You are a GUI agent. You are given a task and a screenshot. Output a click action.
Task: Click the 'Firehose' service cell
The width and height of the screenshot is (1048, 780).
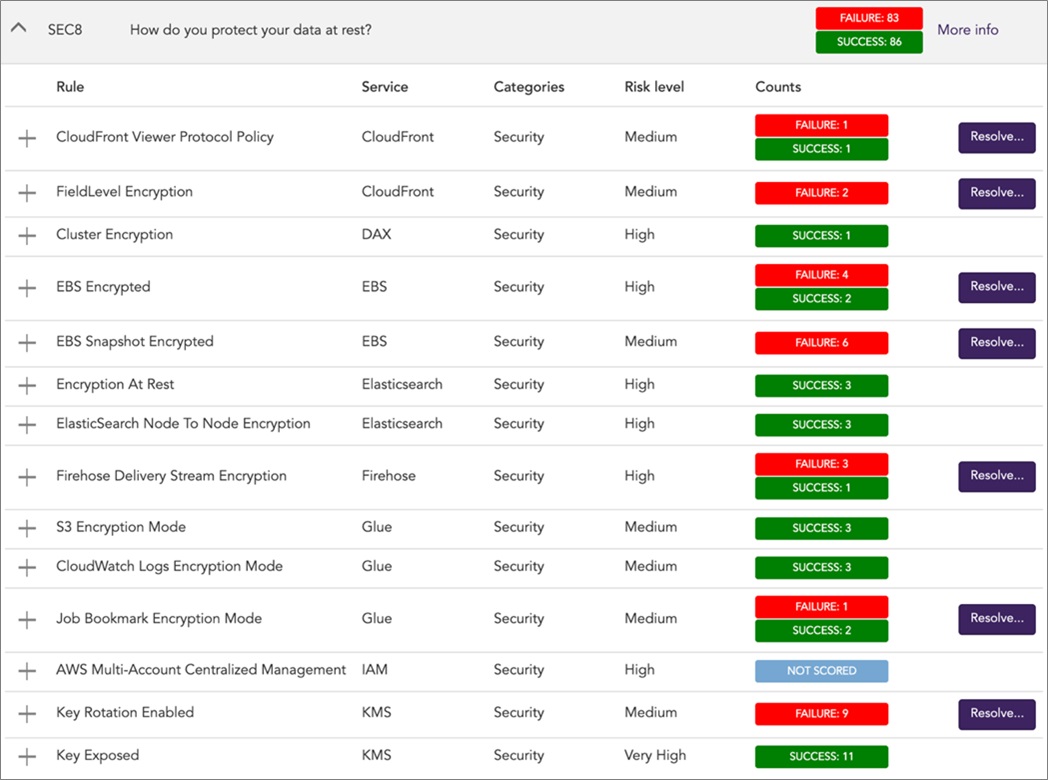(x=388, y=476)
